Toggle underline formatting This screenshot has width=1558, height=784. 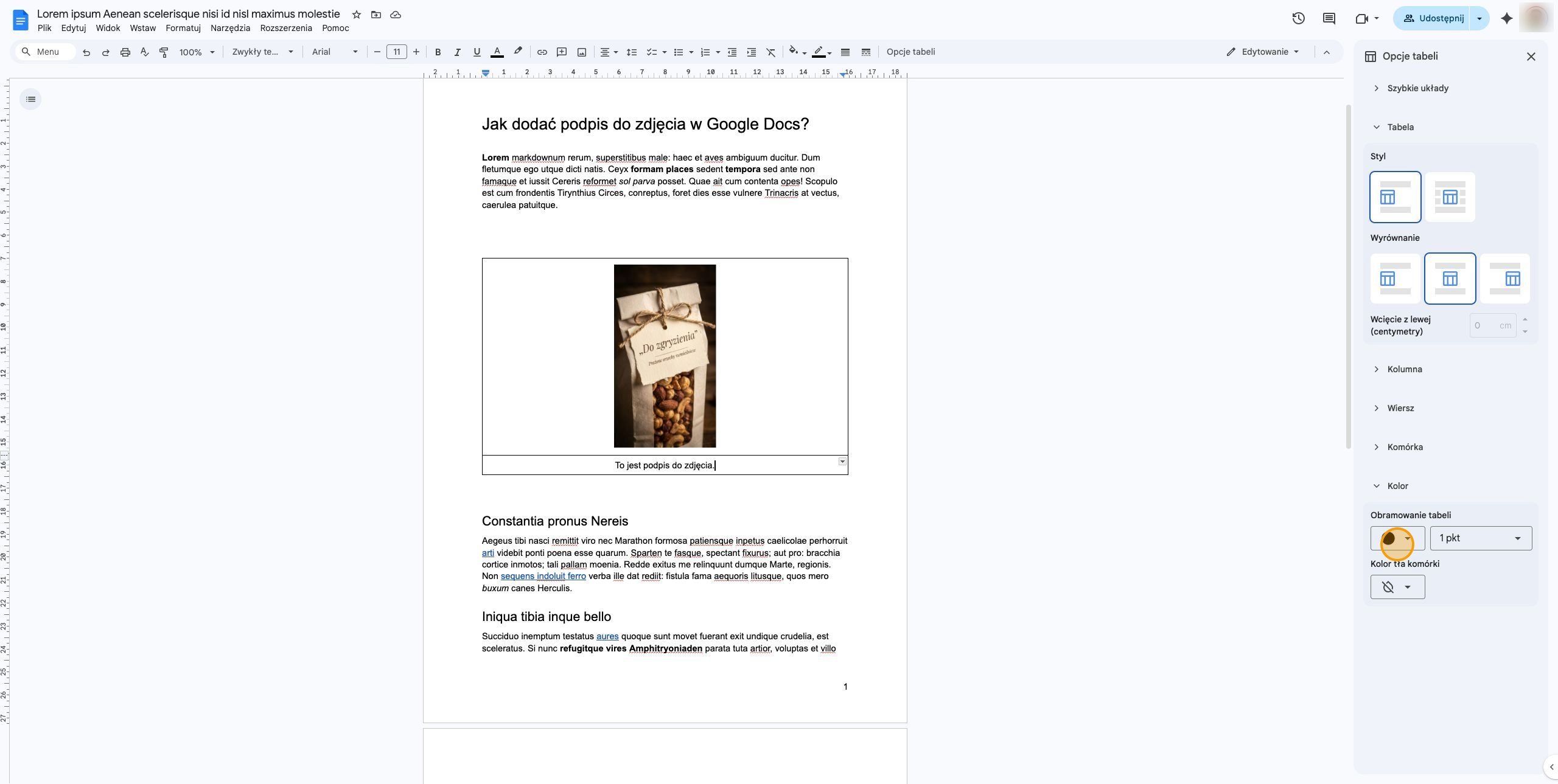tap(477, 52)
